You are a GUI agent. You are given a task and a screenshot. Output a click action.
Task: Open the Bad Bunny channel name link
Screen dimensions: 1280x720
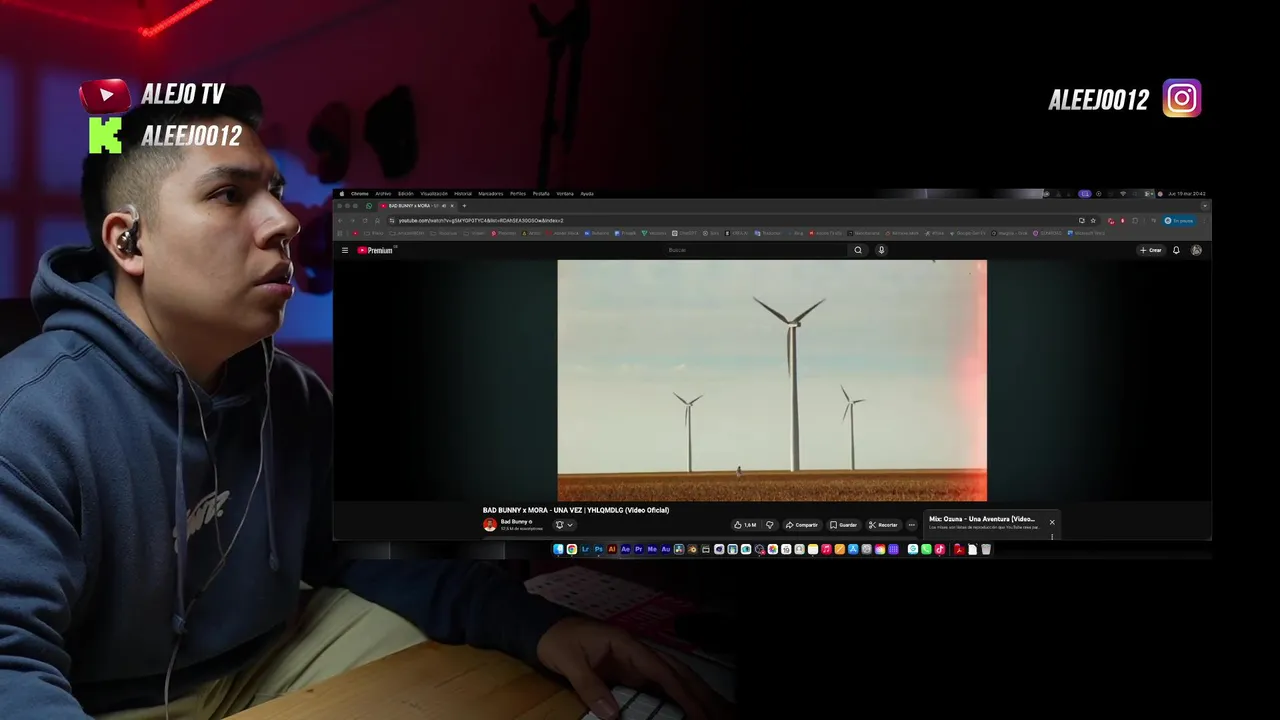515,522
